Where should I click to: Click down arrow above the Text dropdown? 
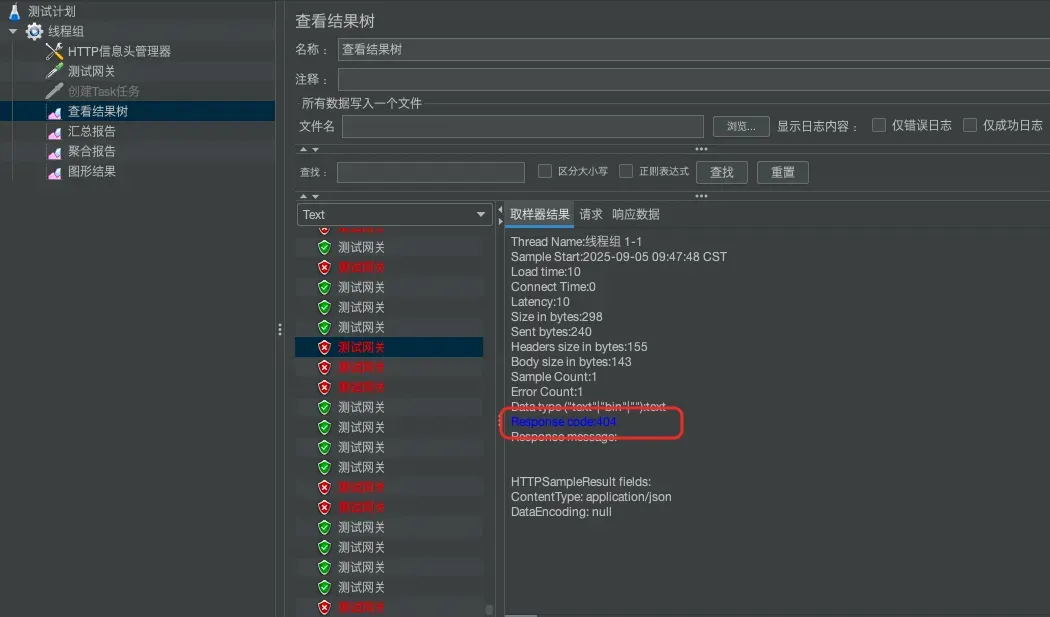[315, 196]
